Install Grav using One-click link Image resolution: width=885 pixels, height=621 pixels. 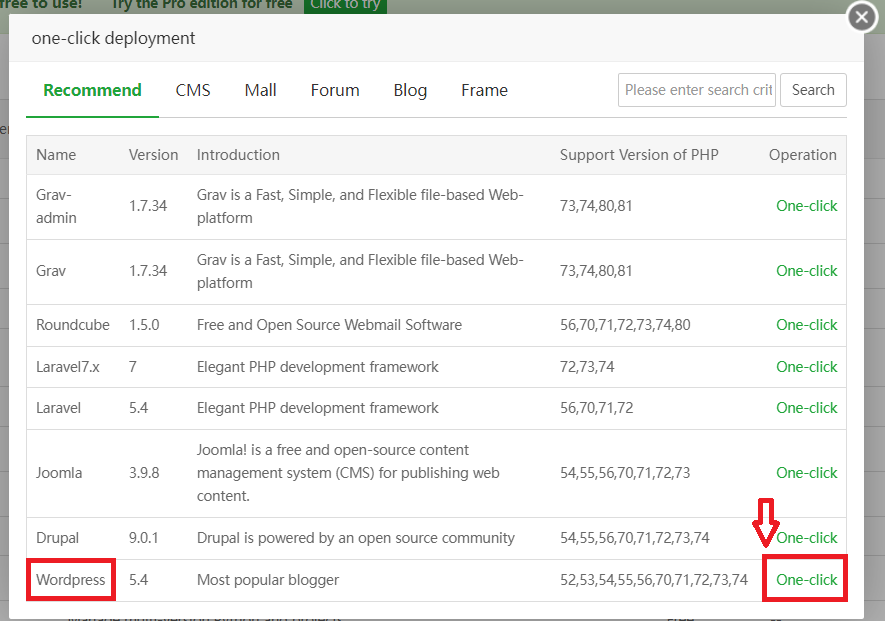[x=806, y=271]
